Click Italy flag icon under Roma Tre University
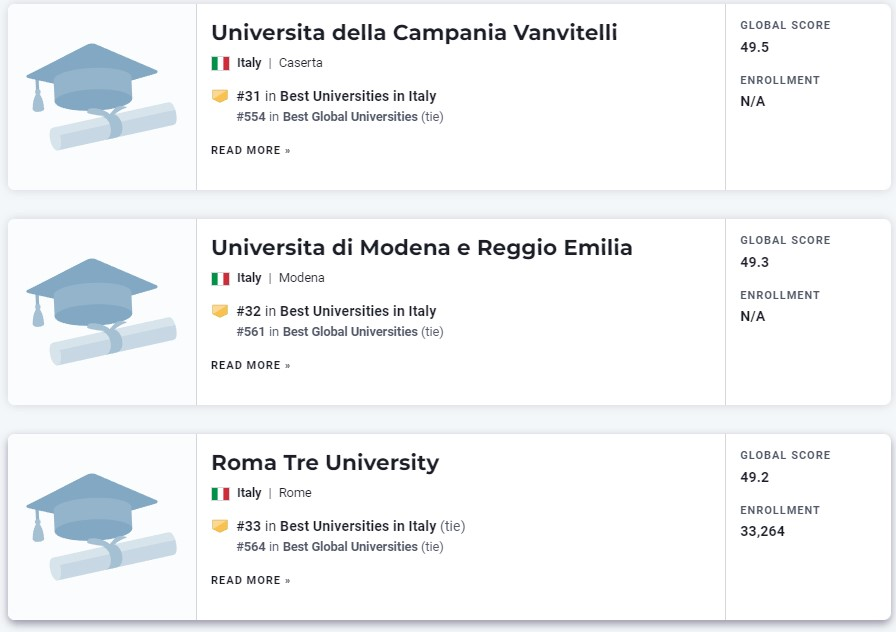The image size is (896, 632). click(x=220, y=493)
